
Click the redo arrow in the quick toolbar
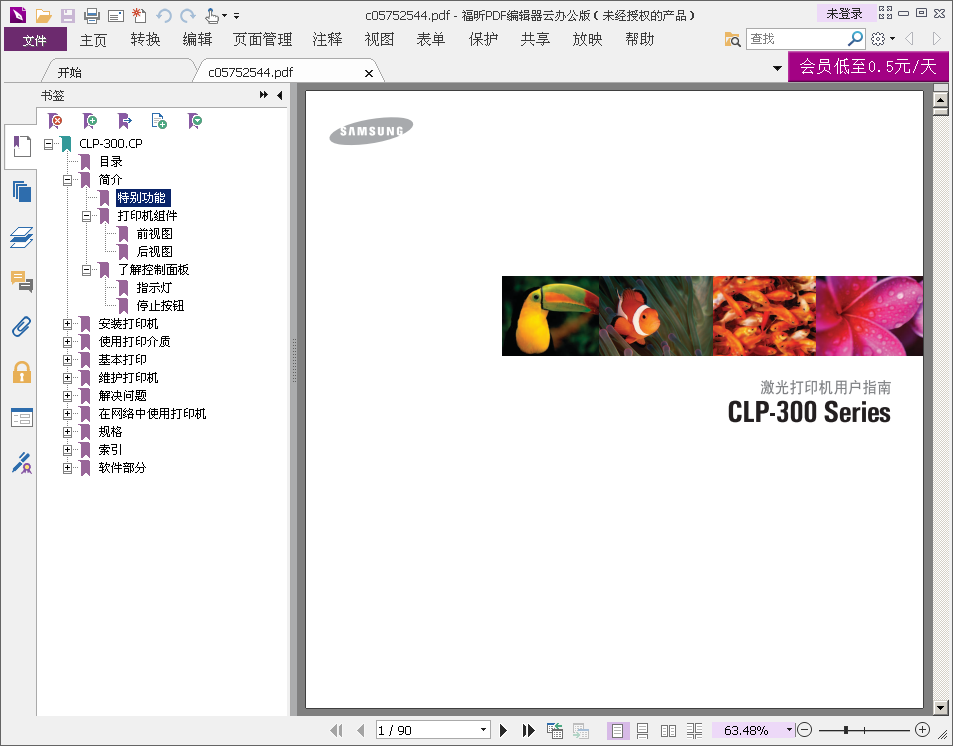[x=188, y=16]
